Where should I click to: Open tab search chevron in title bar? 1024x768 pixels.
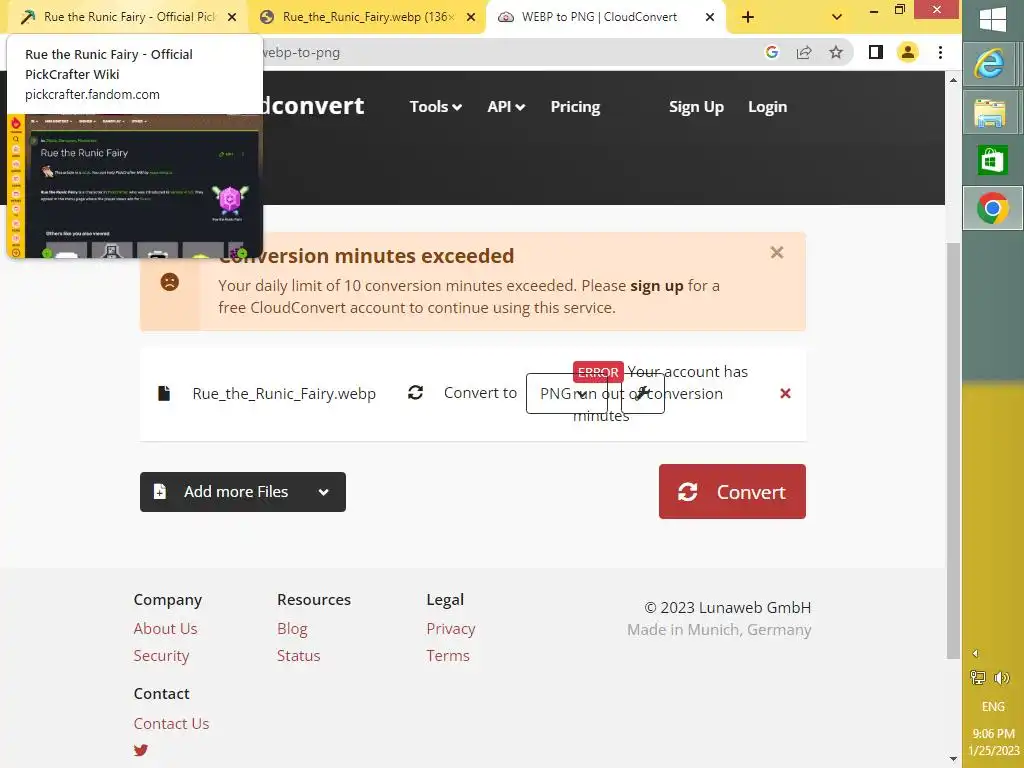(837, 17)
